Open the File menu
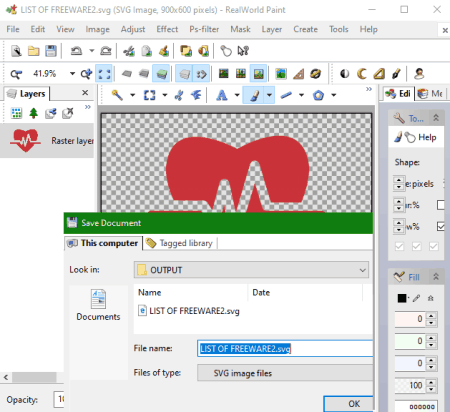This screenshot has width=450, height=412. pyautogui.click(x=13, y=29)
